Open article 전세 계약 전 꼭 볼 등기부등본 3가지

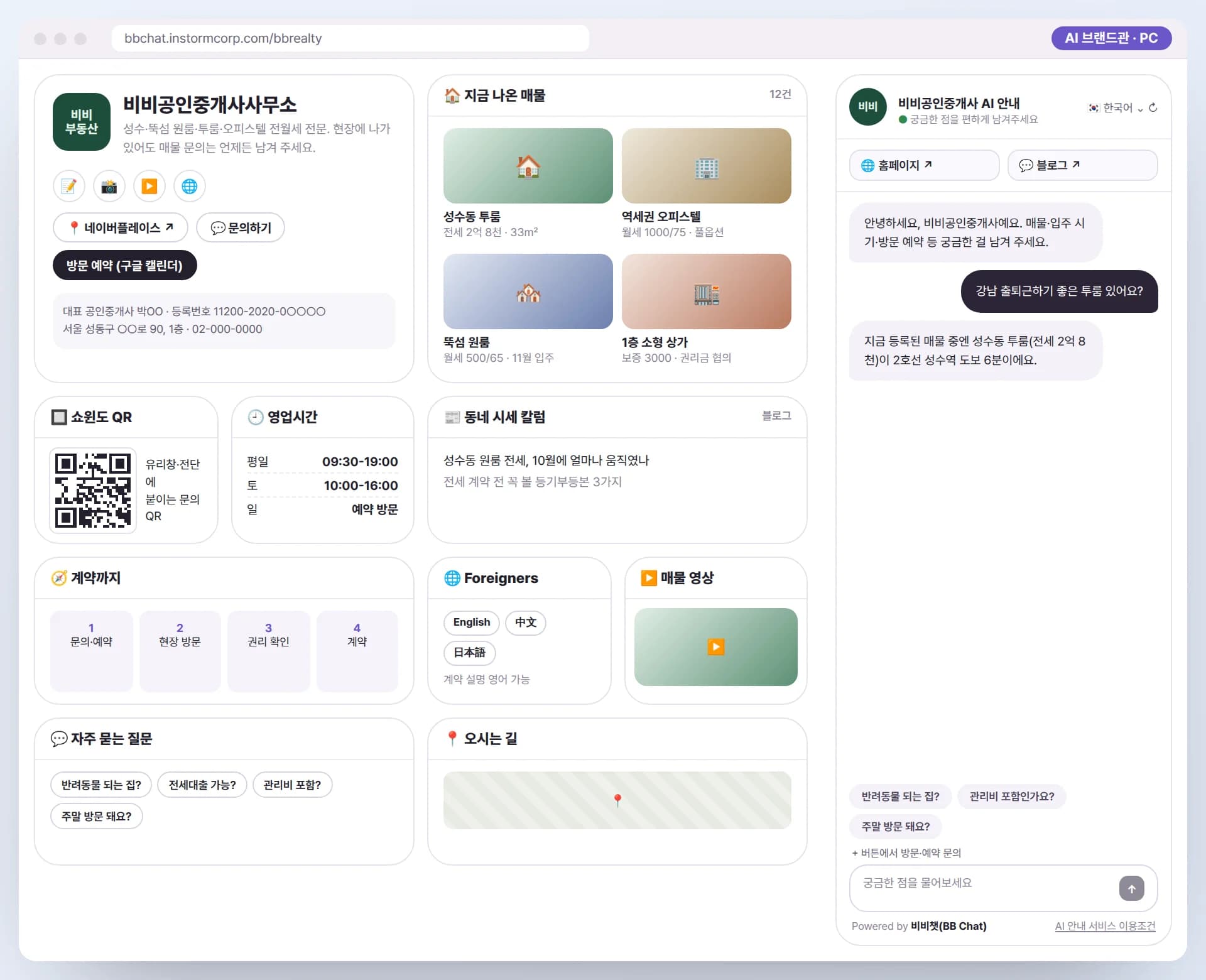533,482
